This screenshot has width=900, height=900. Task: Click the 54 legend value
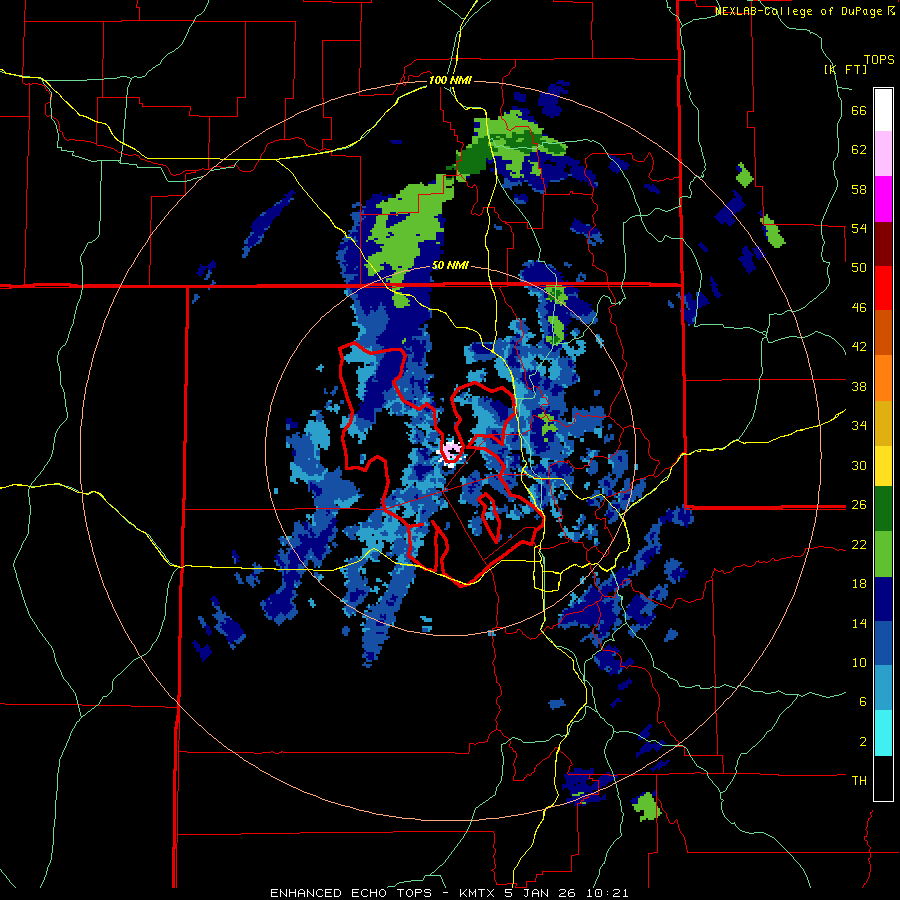coord(859,228)
